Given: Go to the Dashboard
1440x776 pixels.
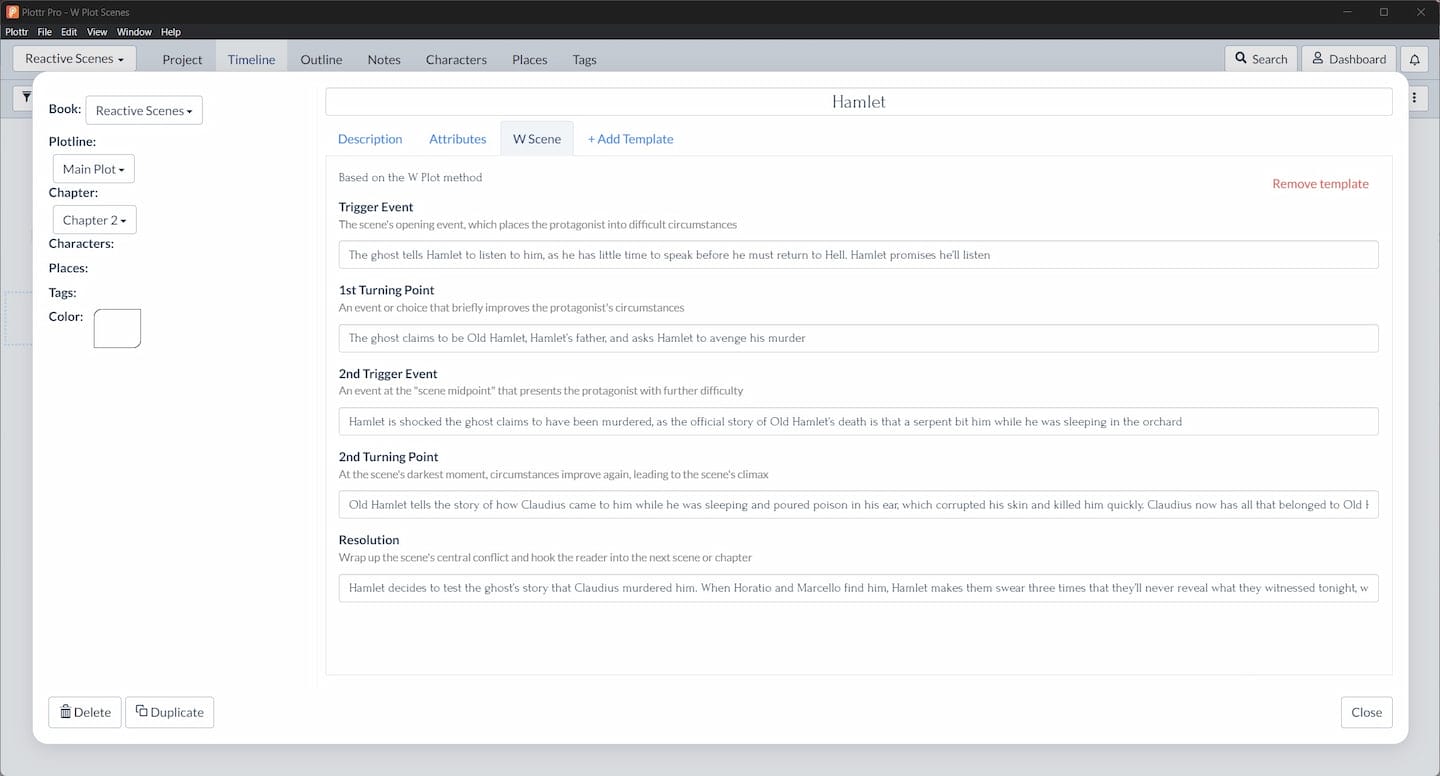Looking at the screenshot, I should [x=1348, y=59].
